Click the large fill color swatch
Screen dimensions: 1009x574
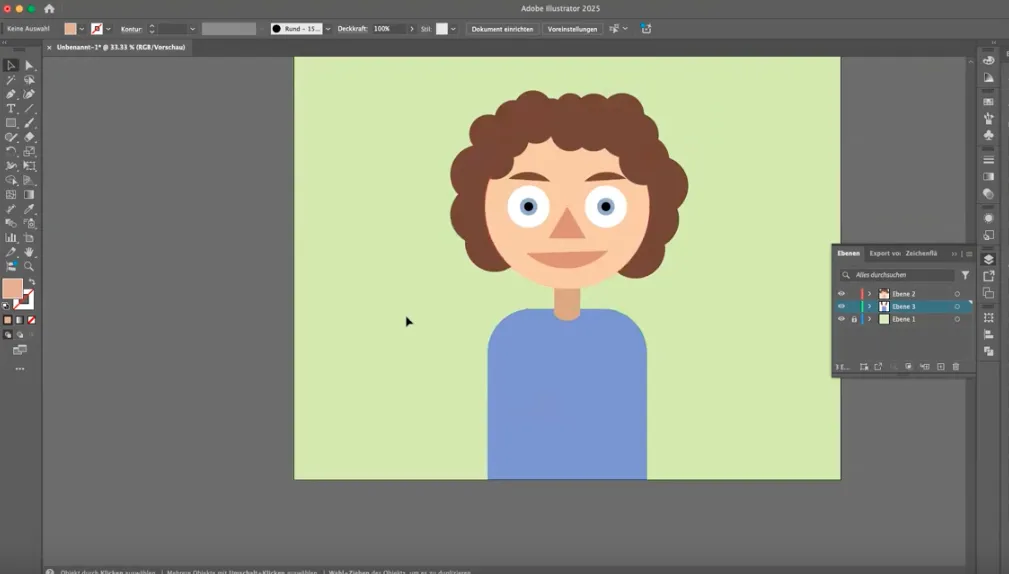coord(12,288)
